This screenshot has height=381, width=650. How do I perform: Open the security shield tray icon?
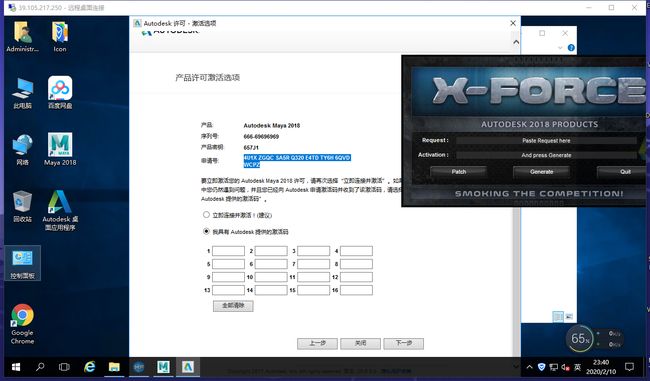(x=541, y=367)
